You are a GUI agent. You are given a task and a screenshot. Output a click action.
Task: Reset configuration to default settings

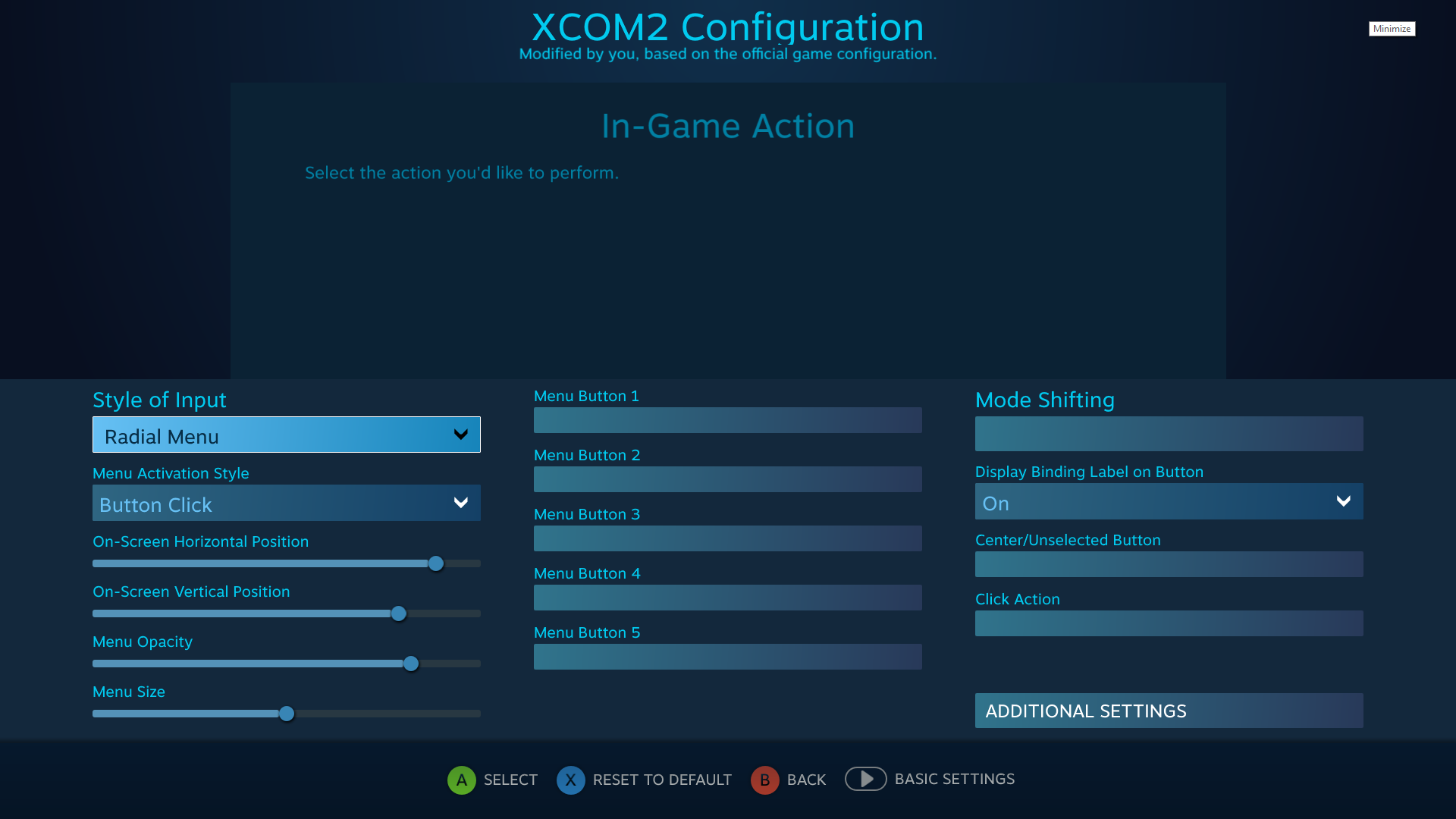(x=644, y=779)
